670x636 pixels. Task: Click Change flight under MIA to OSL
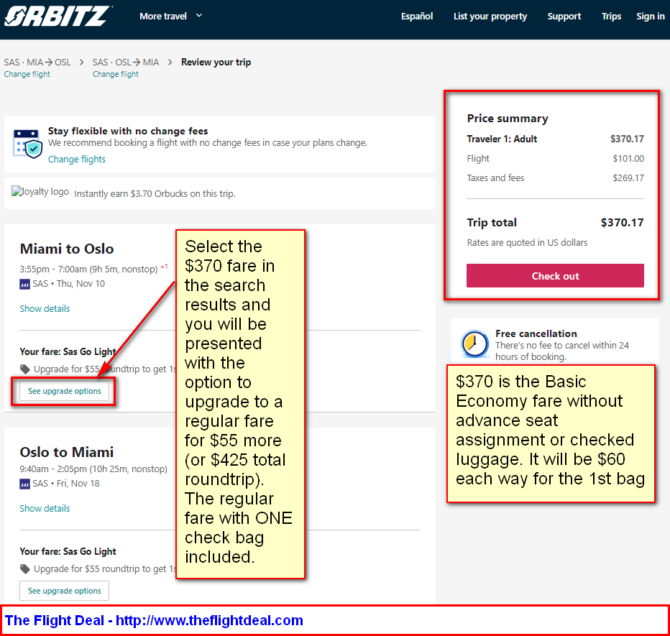point(27,74)
